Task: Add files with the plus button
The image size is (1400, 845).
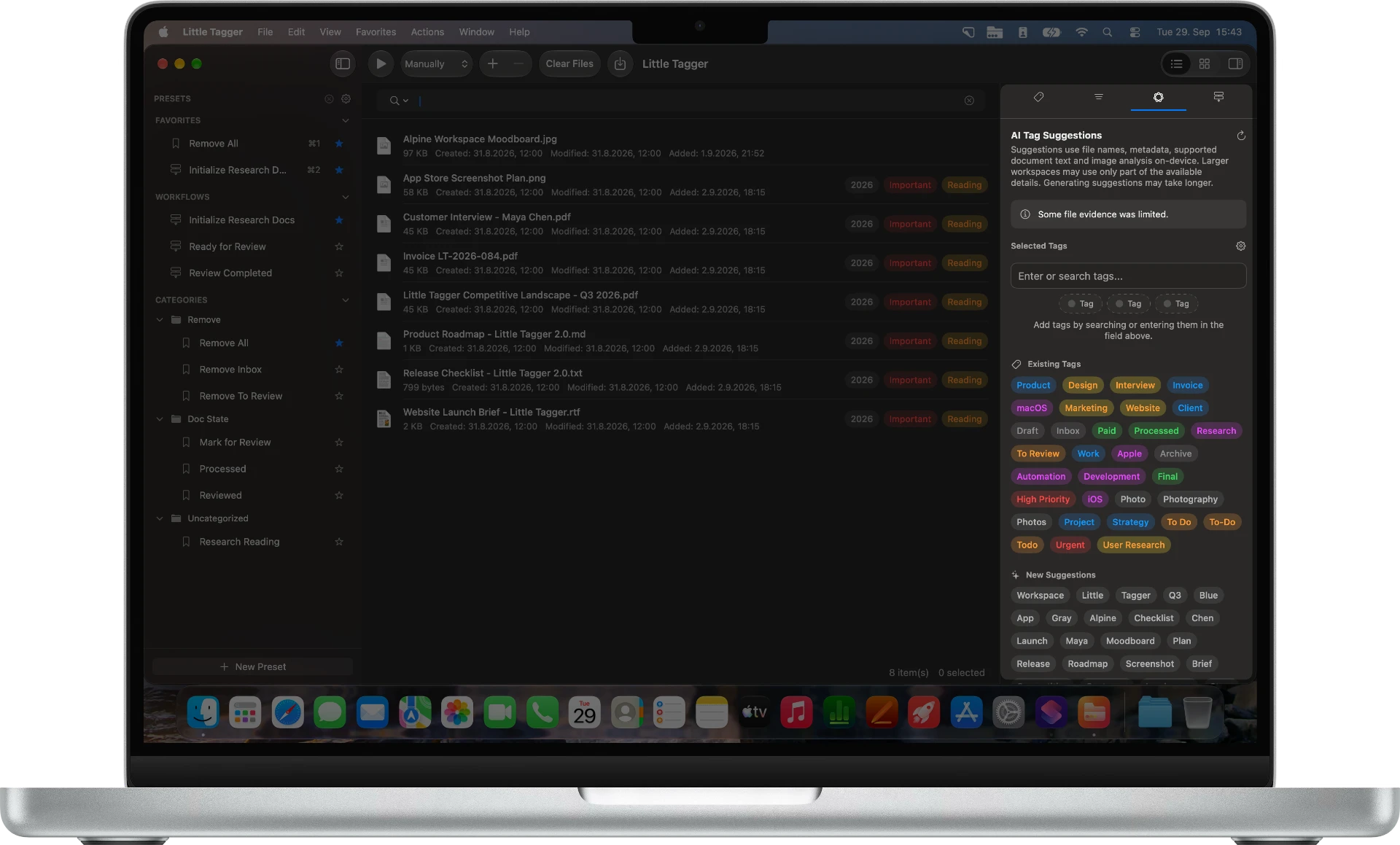Action: click(x=493, y=64)
